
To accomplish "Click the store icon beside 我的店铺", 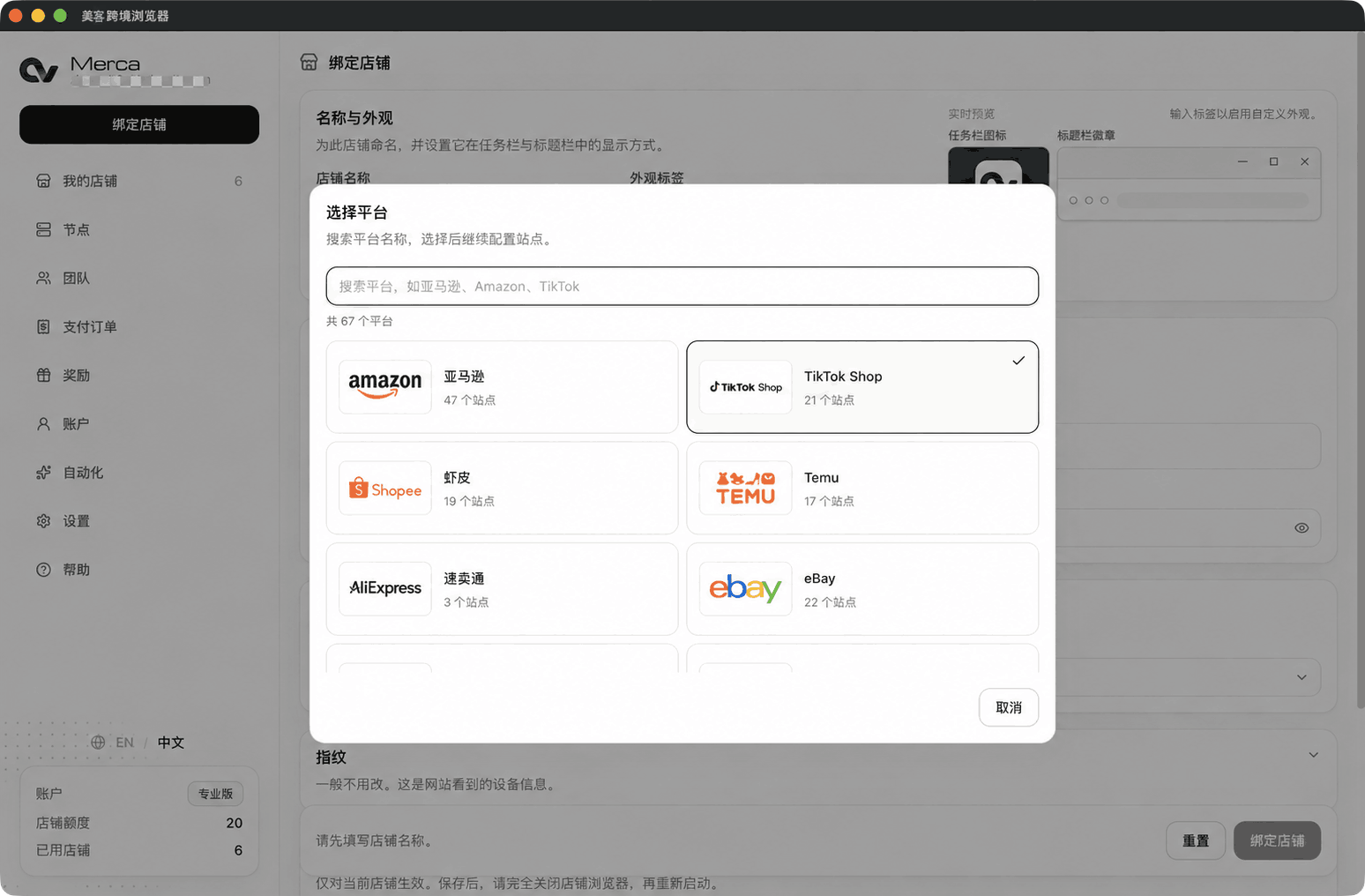I will click(43, 181).
